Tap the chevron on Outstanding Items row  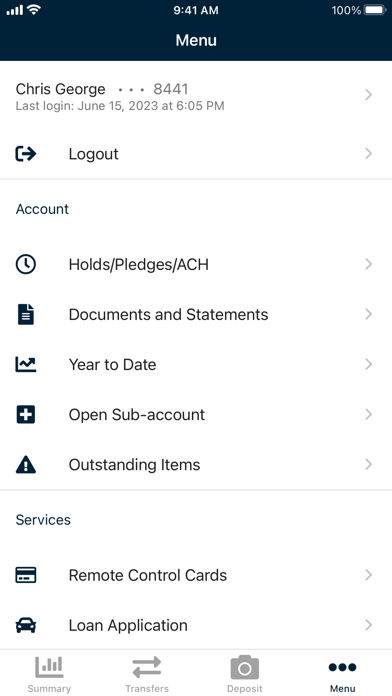coord(368,465)
